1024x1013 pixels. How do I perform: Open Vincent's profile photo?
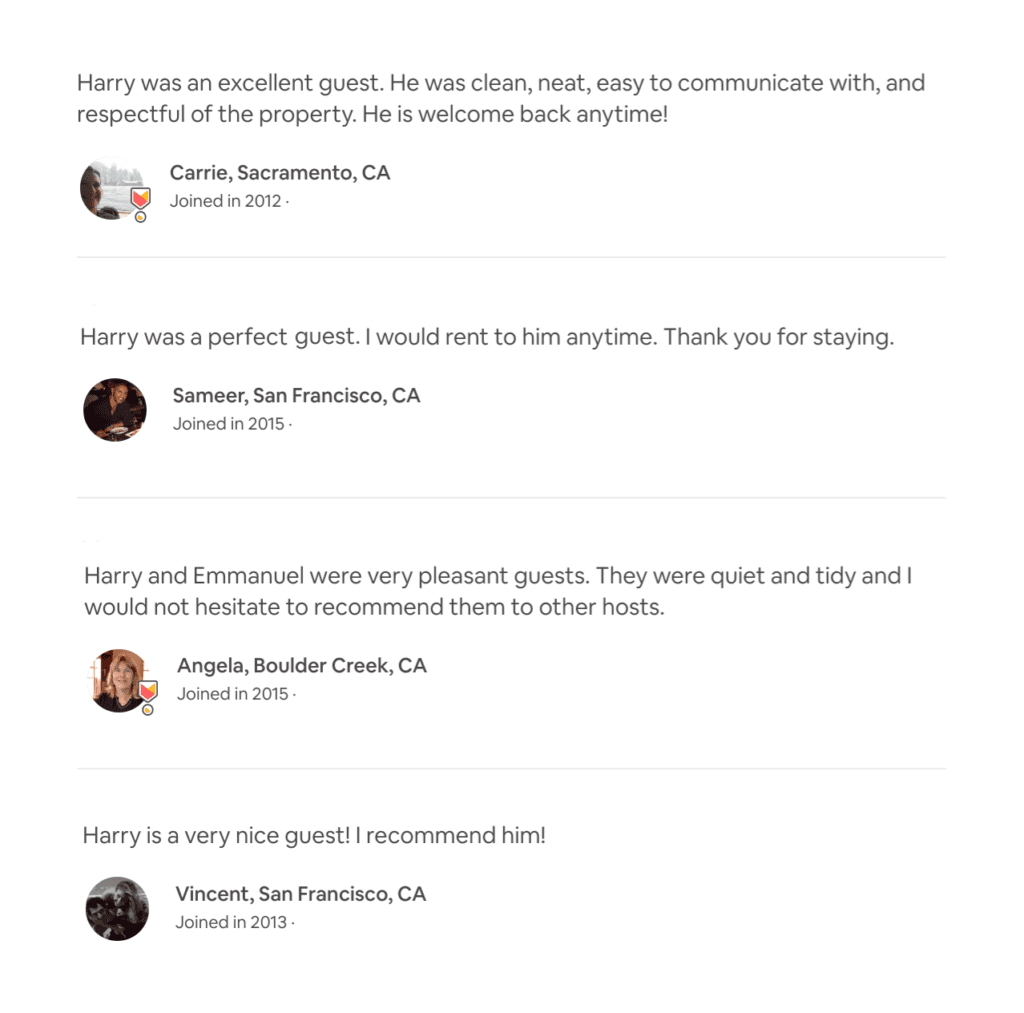click(x=117, y=908)
